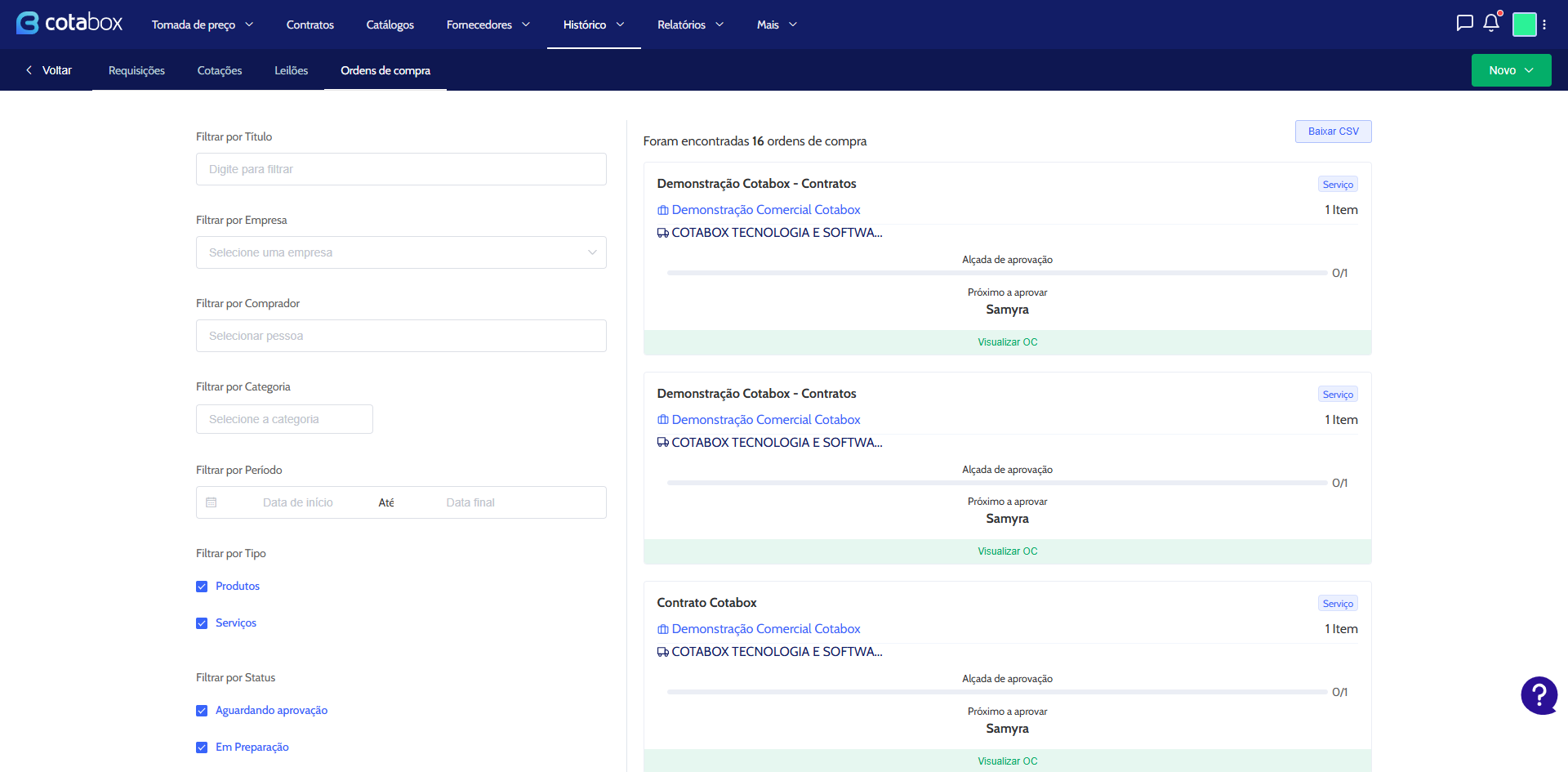The width and height of the screenshot is (1568, 772).
Task: Click supplier truck icon in Contrato Cotabox card
Action: click(x=663, y=652)
